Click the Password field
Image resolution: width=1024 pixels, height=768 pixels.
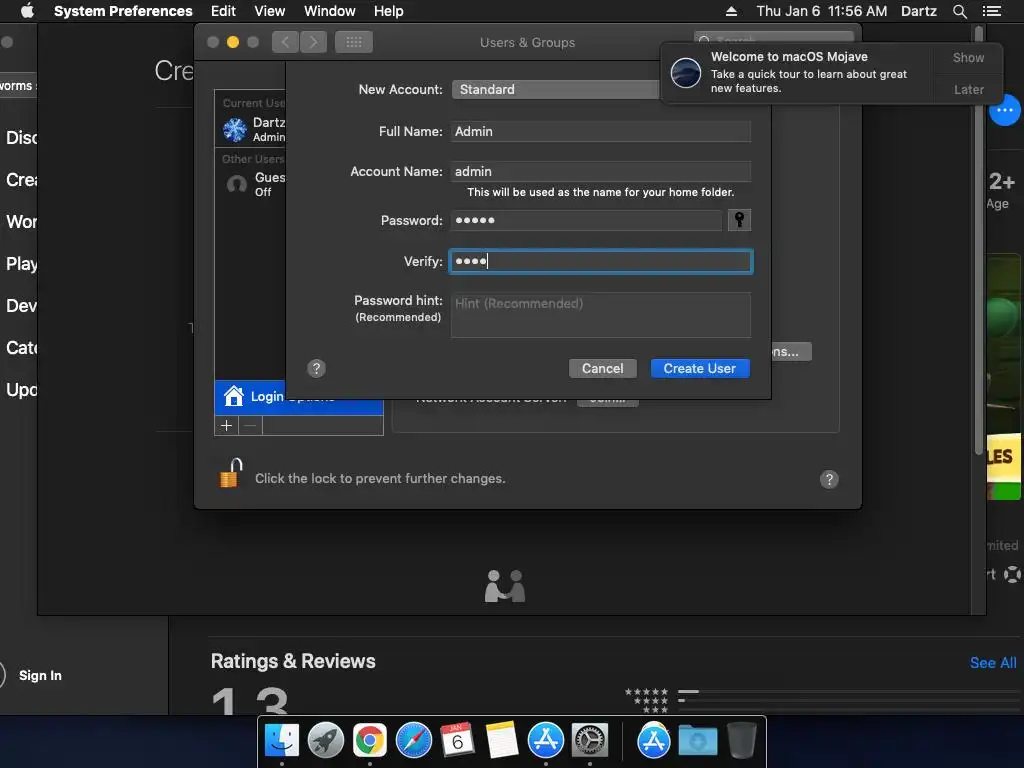click(x=586, y=220)
